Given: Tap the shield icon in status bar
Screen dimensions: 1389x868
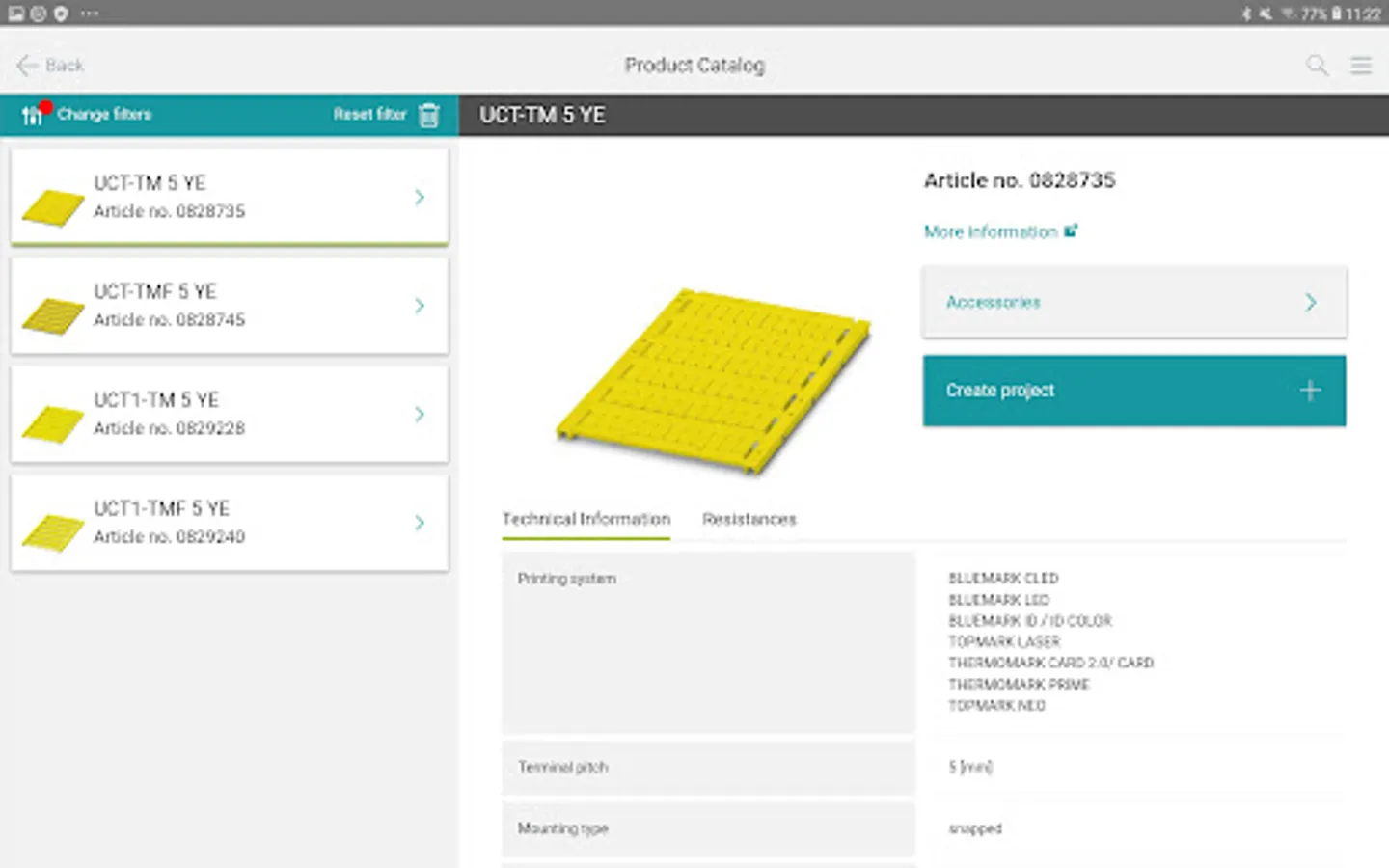Looking at the screenshot, I should [x=61, y=14].
